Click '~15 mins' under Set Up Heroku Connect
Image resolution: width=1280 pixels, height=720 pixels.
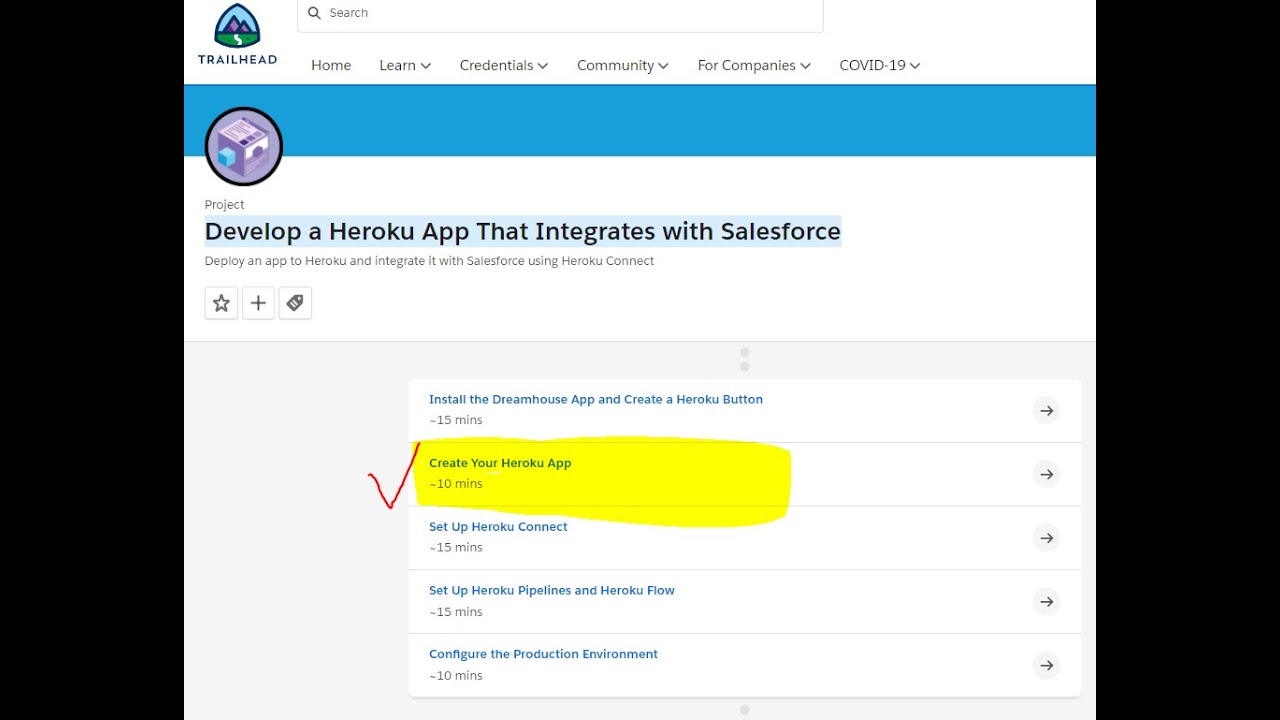click(x=456, y=548)
